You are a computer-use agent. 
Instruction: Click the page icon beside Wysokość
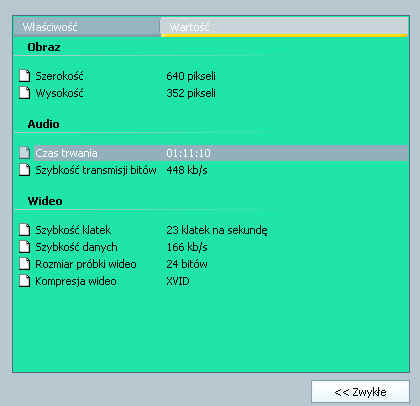[25, 93]
